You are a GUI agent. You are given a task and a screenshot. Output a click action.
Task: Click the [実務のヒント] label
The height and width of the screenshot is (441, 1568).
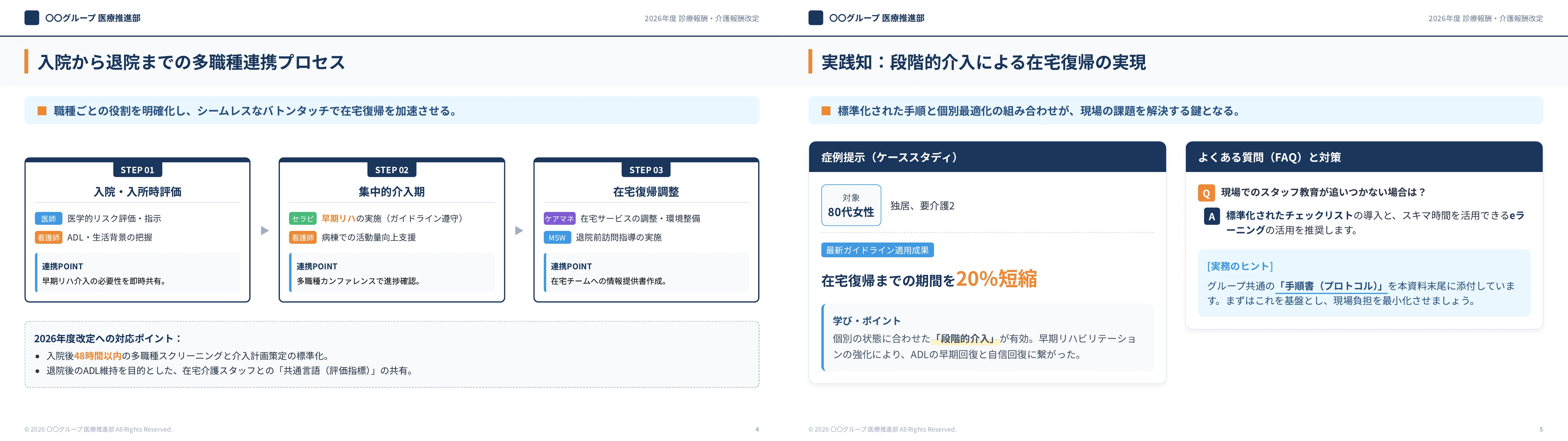1240,266
